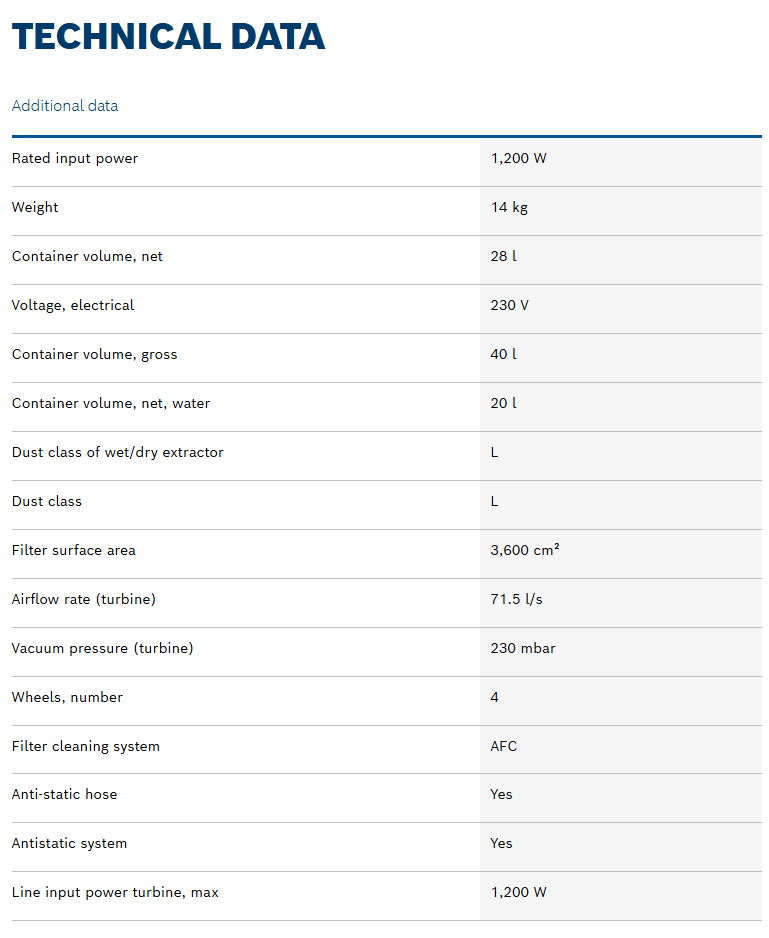The height and width of the screenshot is (938, 769).
Task: Select the 230 V voltage value
Action: (x=509, y=305)
